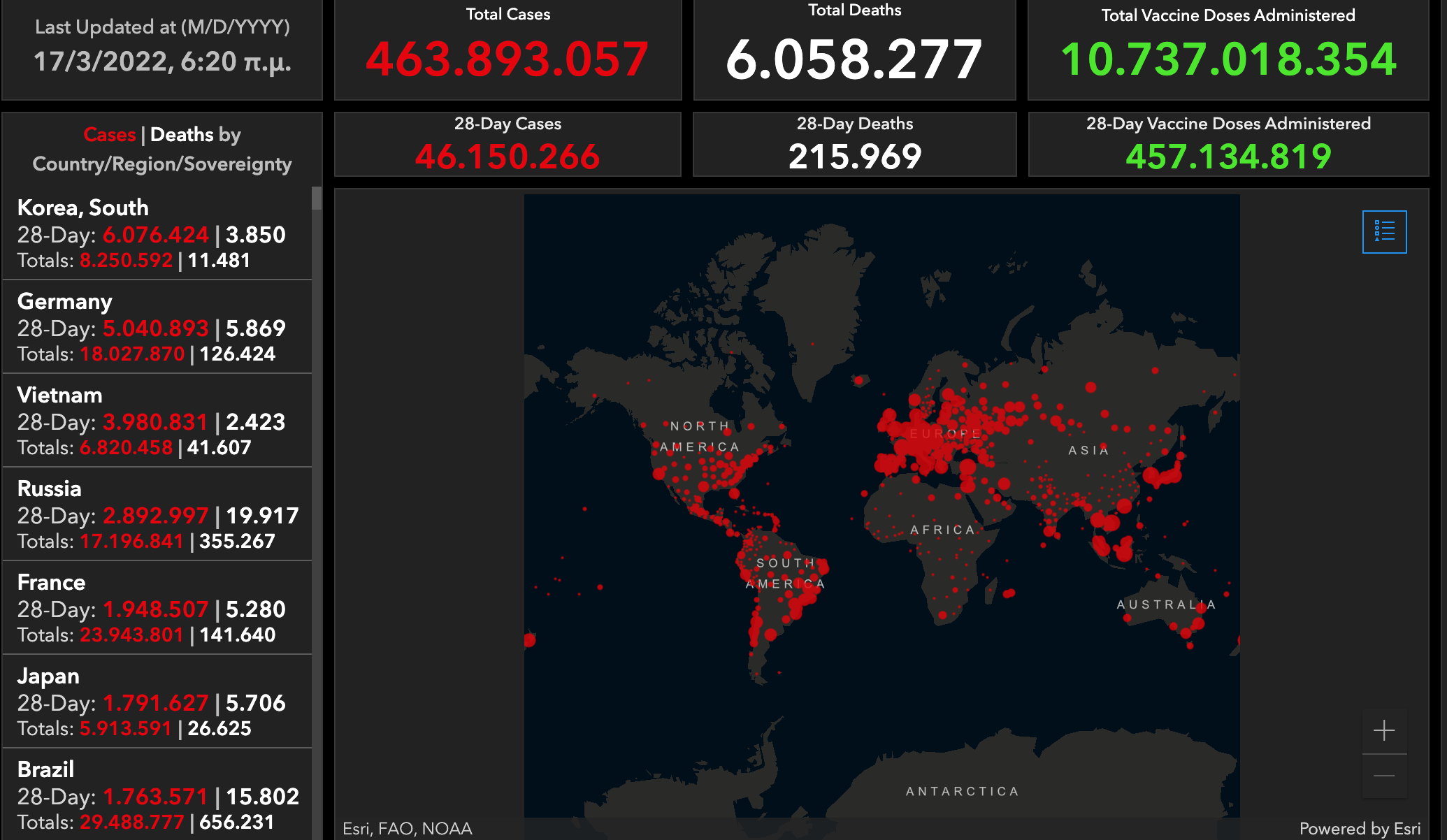The height and width of the screenshot is (840, 1447).
Task: Click the Esri, FAO, NOAA attribution text
Action: (408, 828)
